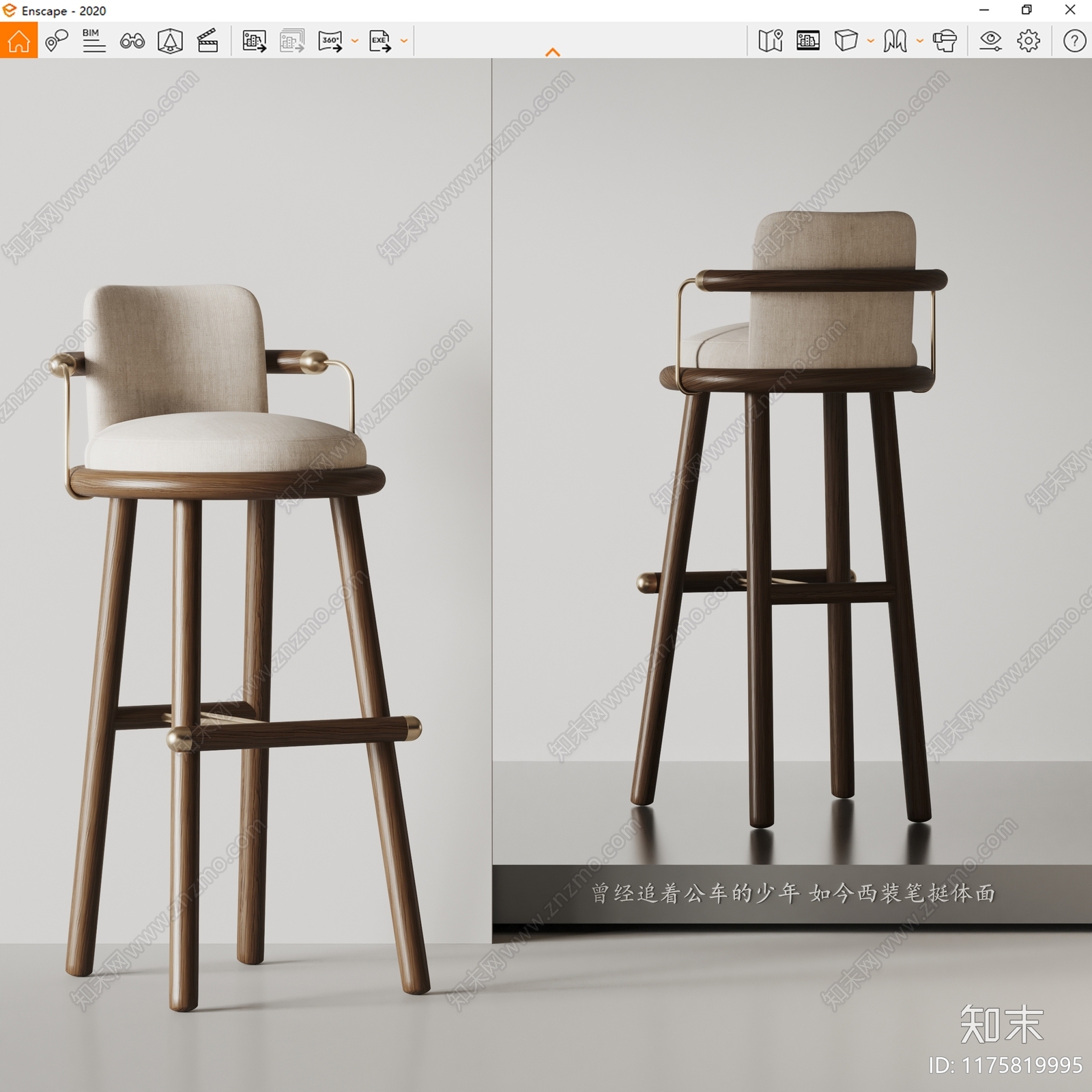Click the Enscape logo in title bar
The height and width of the screenshot is (1092, 1092).
(x=10, y=10)
